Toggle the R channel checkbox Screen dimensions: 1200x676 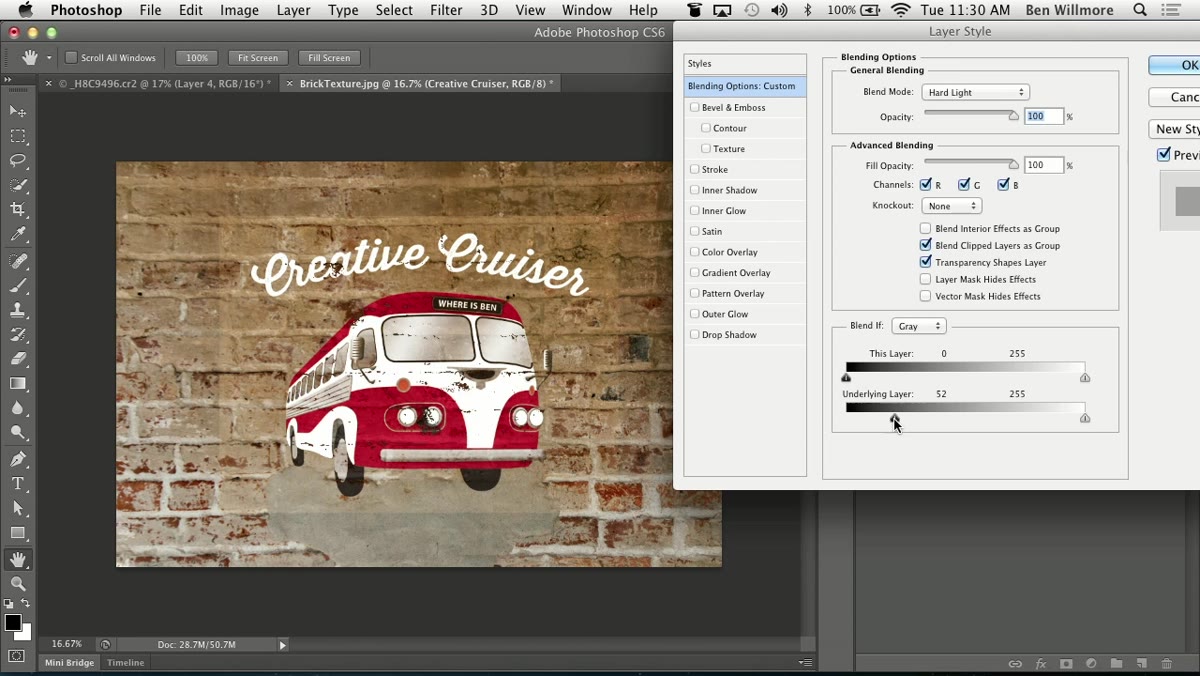(x=925, y=185)
